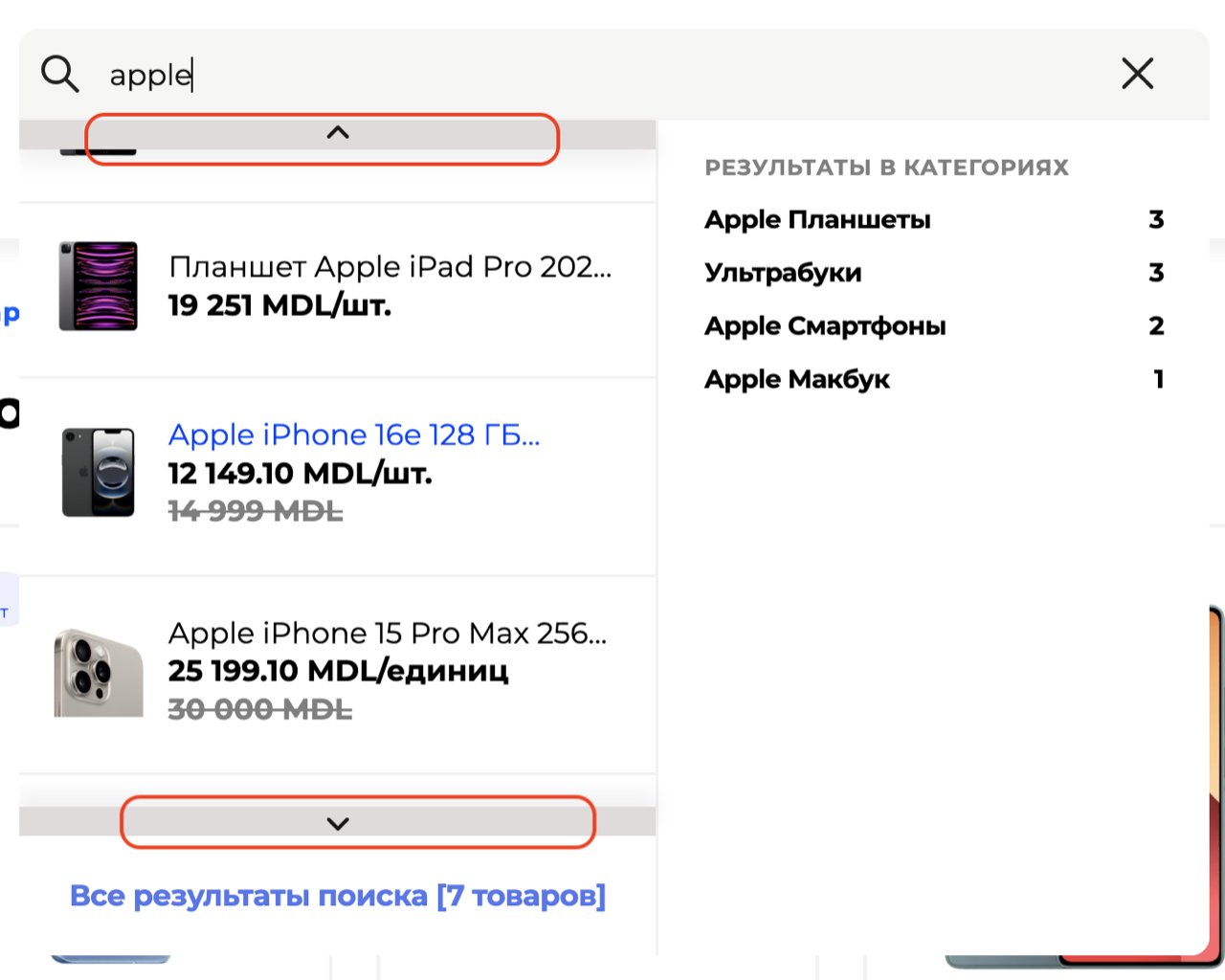The width and height of the screenshot is (1225, 980).
Task: Click count '3' beside 'Ультрабуки'
Action: [1156, 273]
